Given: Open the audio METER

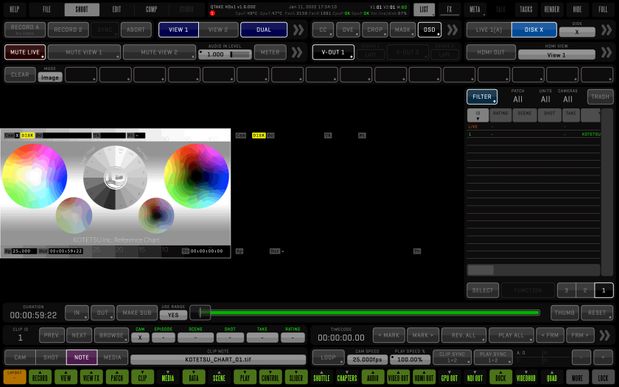Looking at the screenshot, I should point(270,52).
